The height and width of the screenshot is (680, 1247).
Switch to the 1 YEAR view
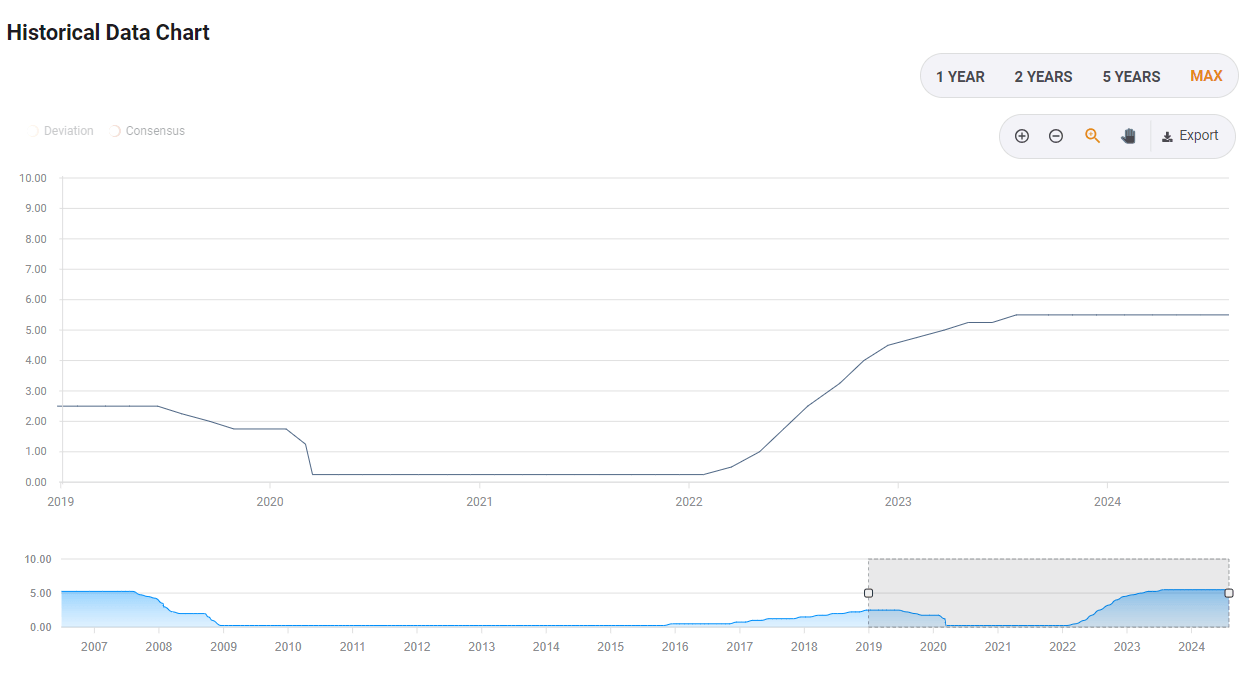(x=959, y=76)
